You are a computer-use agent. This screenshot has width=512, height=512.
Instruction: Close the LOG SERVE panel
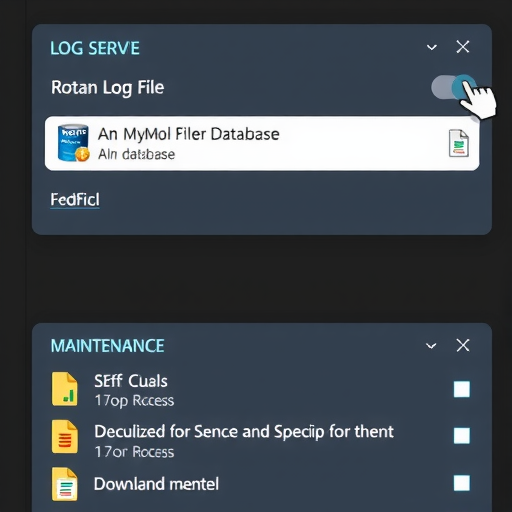tap(463, 47)
